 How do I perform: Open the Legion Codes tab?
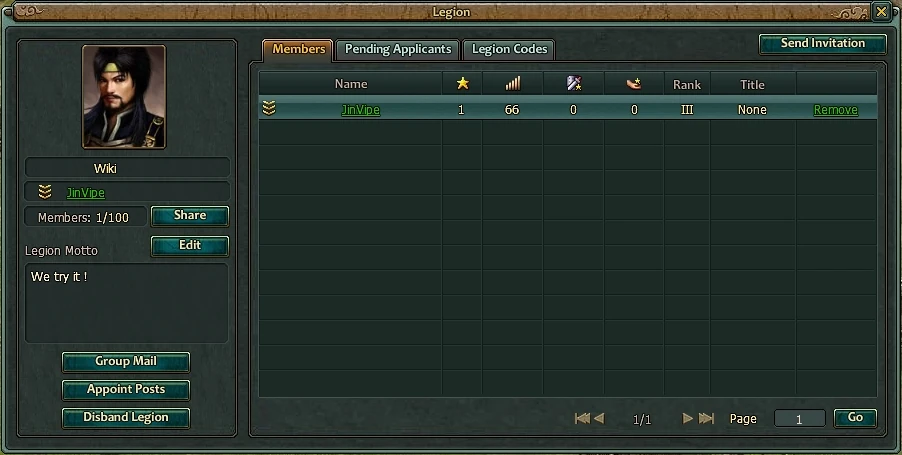coord(509,49)
